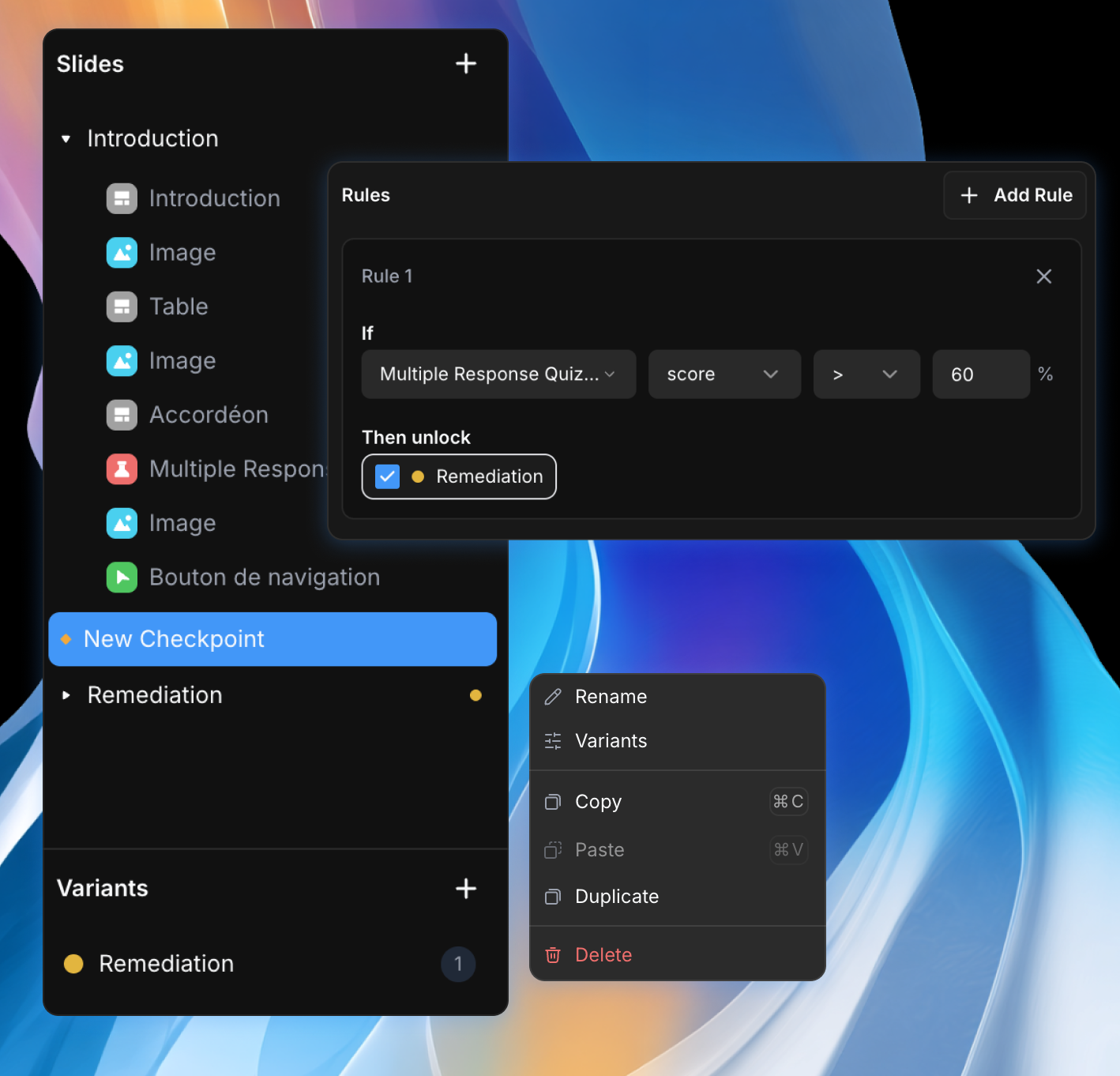Click the yellow Remediation variant color dot

click(73, 964)
